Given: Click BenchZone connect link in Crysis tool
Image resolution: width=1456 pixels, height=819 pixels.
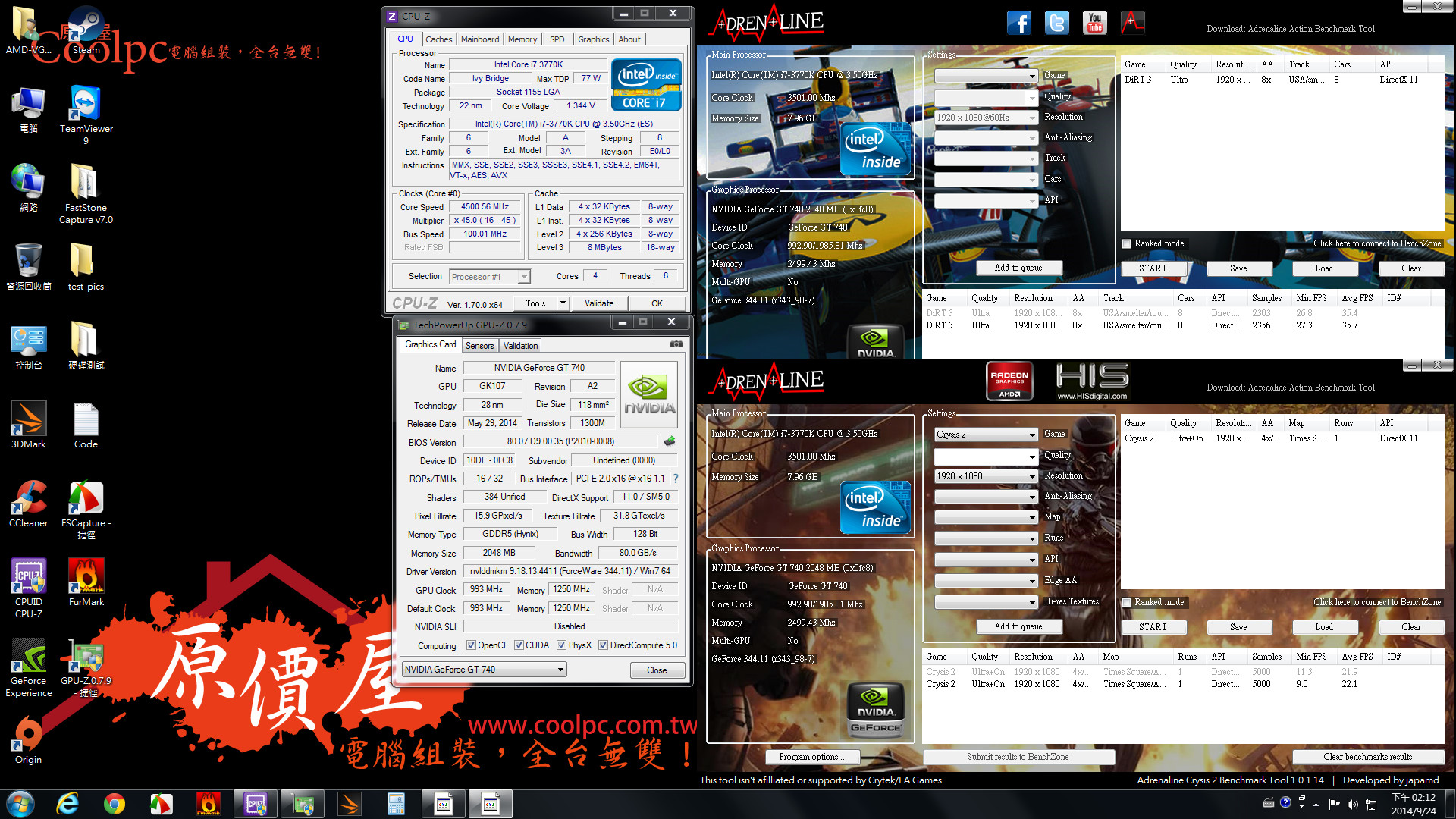Looking at the screenshot, I should (1377, 602).
